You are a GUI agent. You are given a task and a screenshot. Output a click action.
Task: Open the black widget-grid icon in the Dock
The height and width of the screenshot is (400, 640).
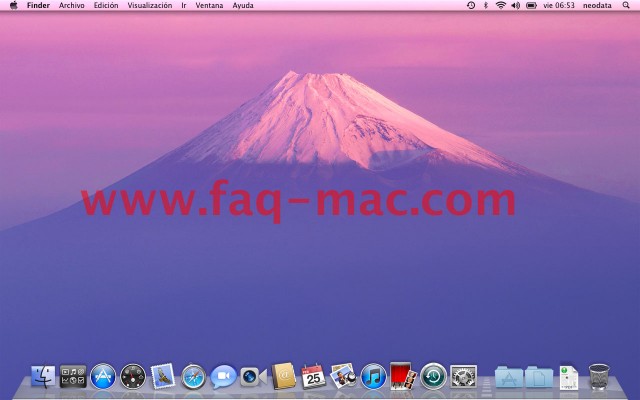pyautogui.click(x=73, y=376)
